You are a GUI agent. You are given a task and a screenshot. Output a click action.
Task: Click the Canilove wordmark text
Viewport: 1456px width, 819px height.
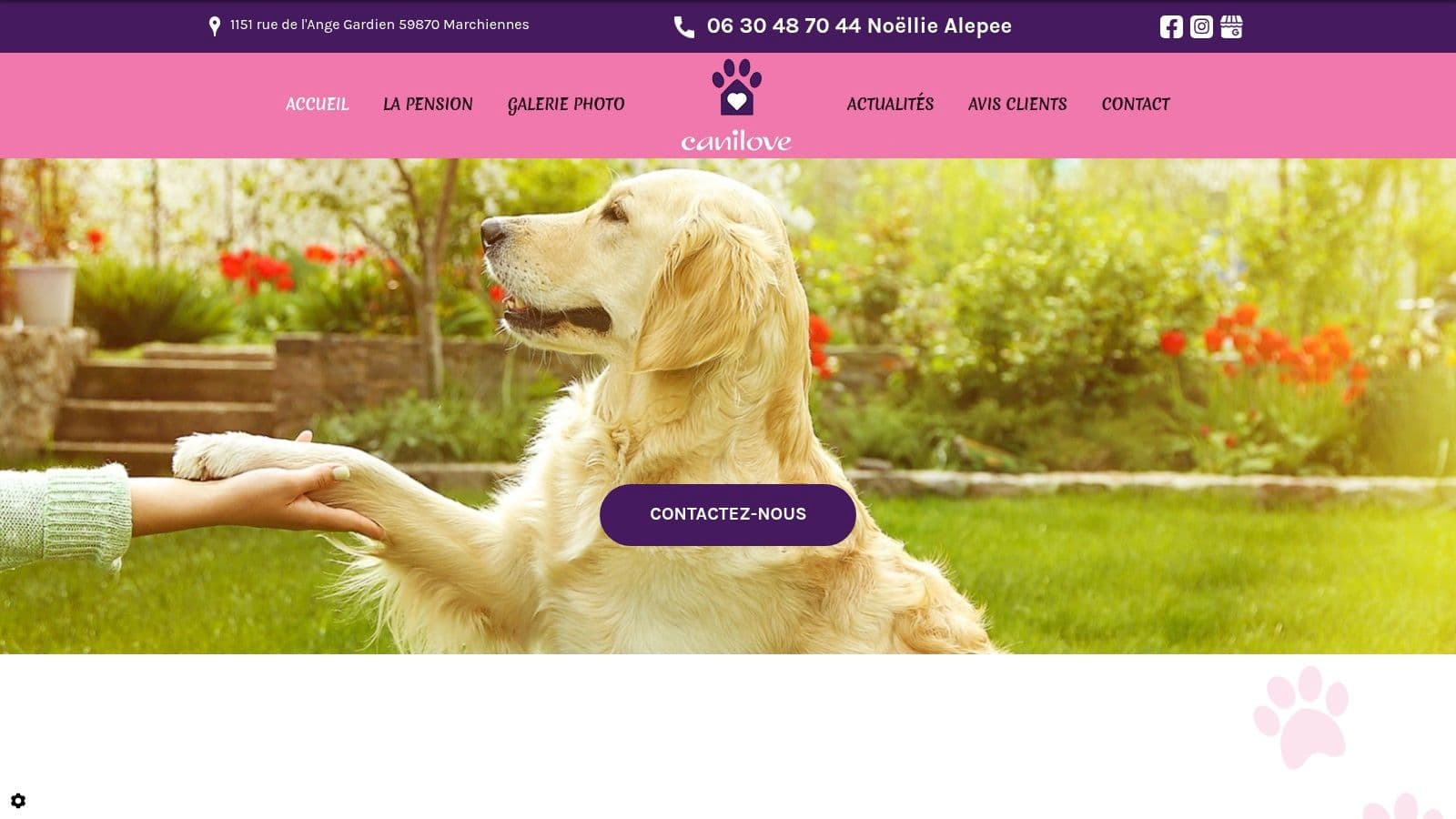[x=736, y=140]
